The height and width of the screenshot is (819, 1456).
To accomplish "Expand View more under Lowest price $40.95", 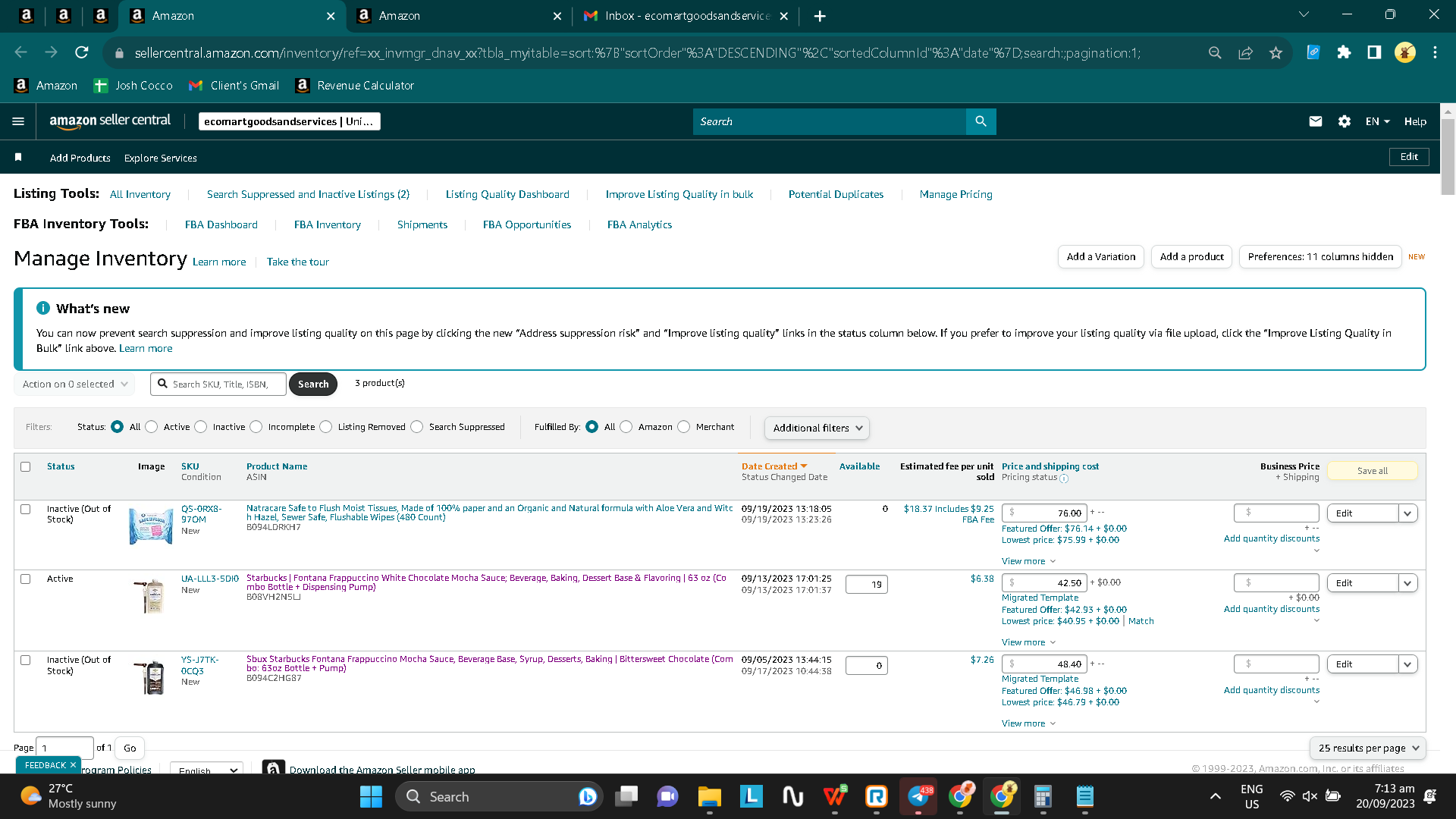I will tap(1028, 642).
